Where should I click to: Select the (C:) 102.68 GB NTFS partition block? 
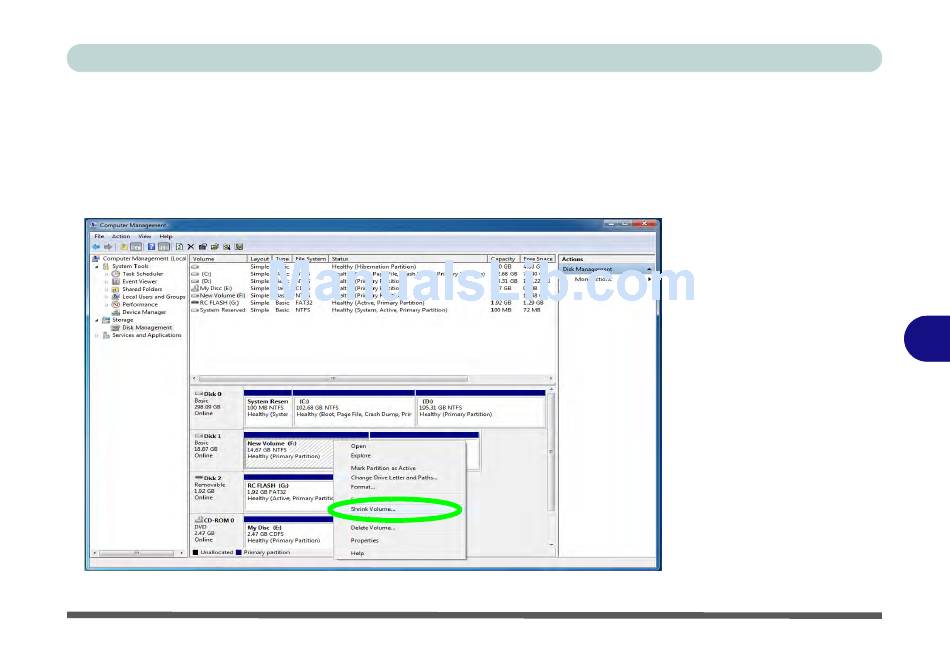pos(354,409)
